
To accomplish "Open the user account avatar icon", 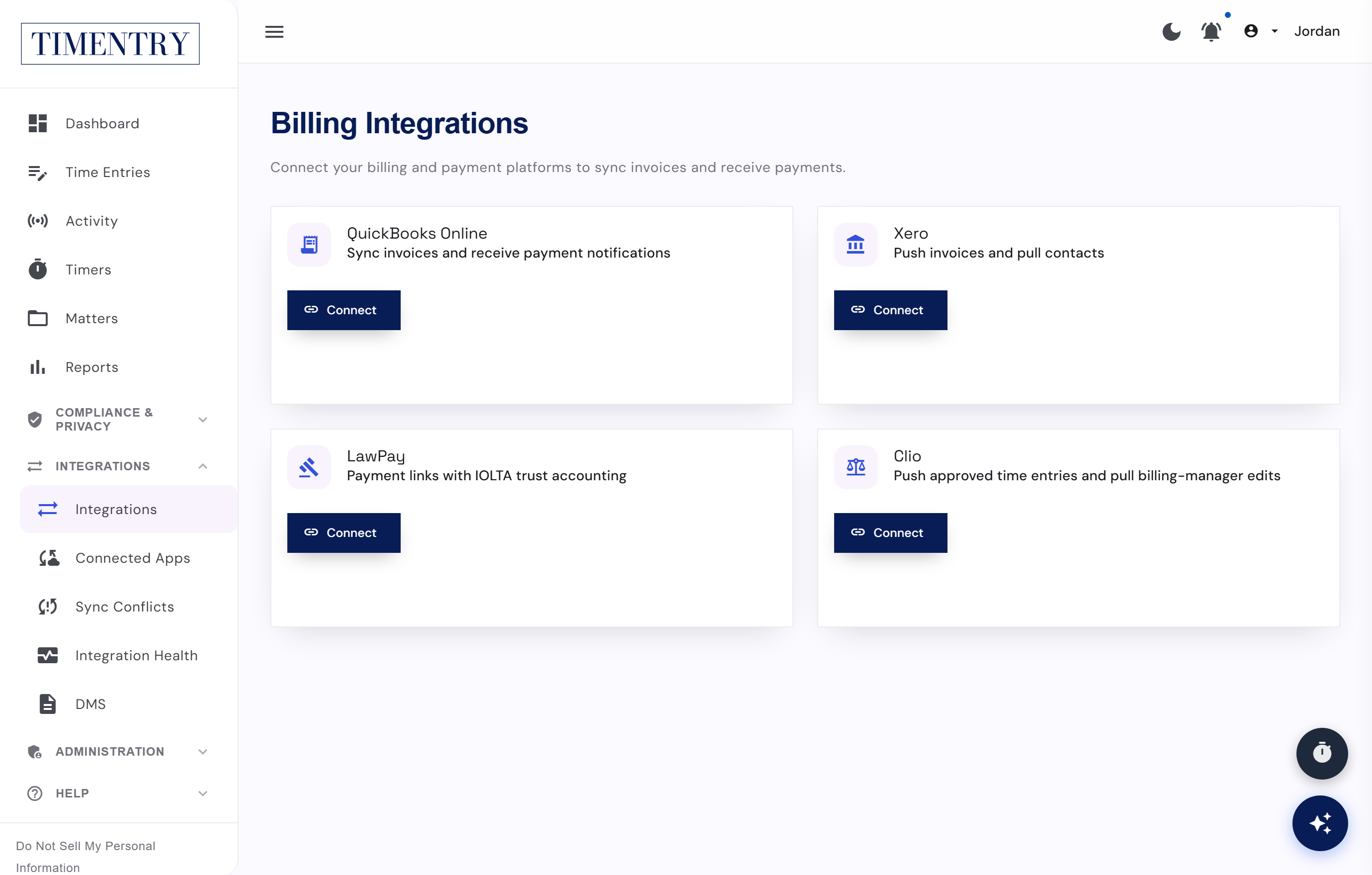I will point(1251,31).
